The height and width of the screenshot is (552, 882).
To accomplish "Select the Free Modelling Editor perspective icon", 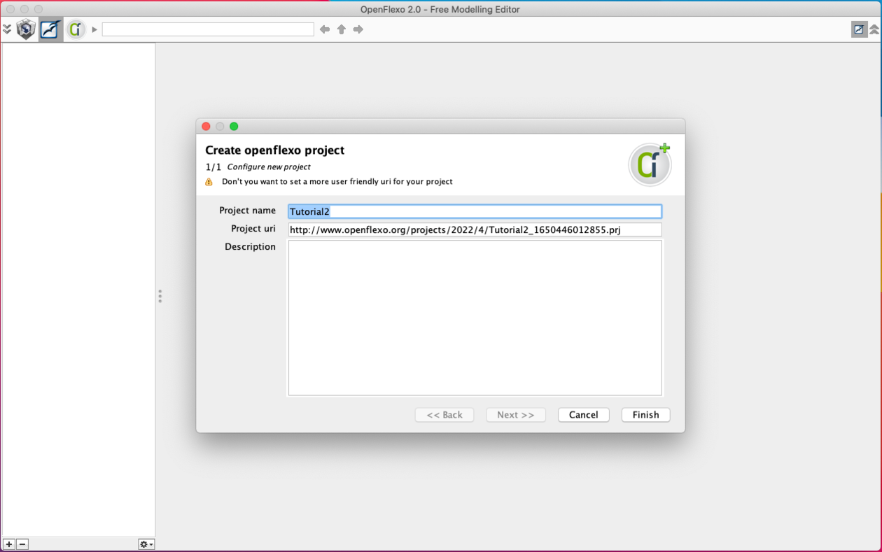I will click(x=50, y=29).
